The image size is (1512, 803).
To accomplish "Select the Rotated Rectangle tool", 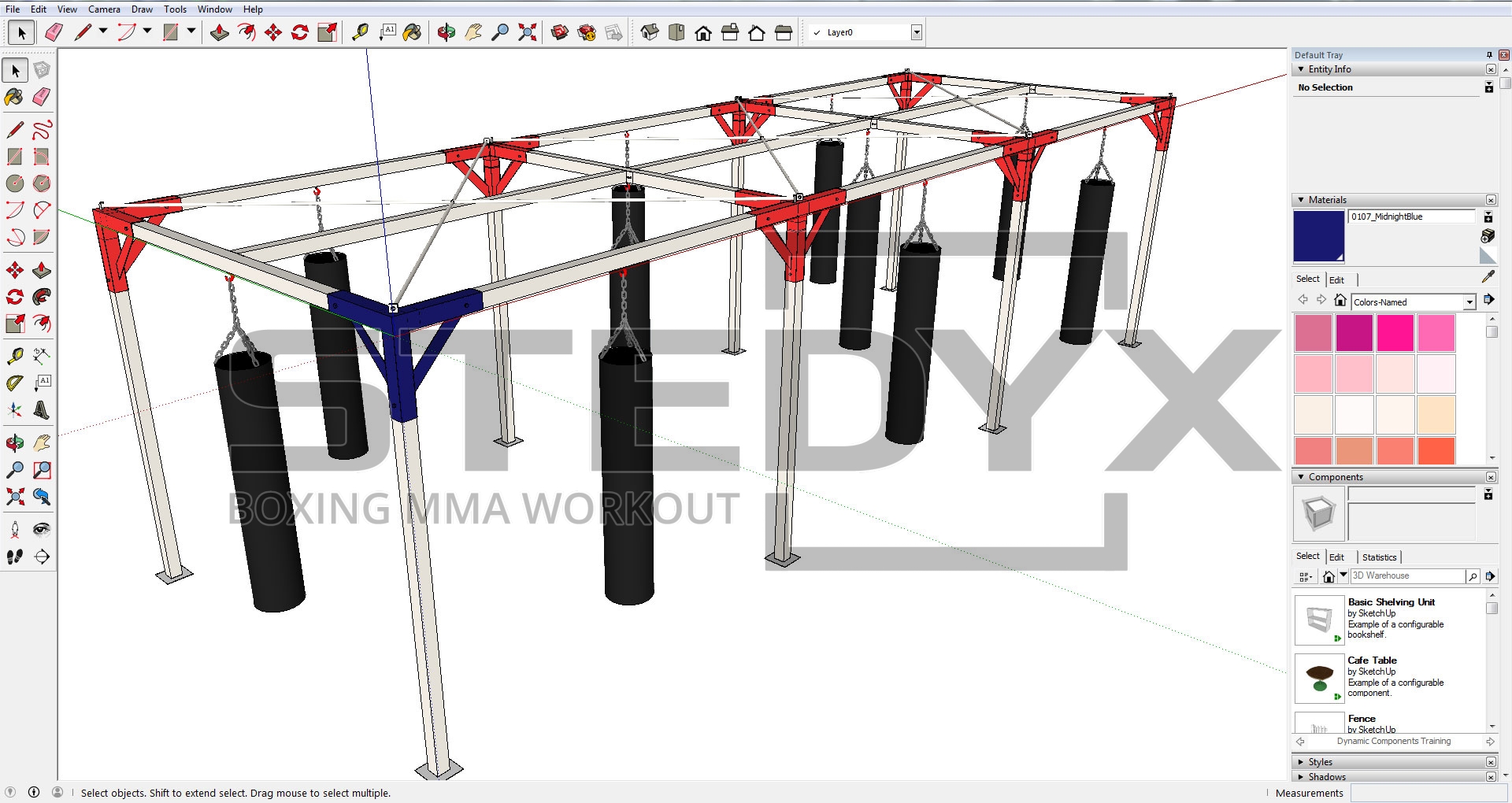I will click(42, 157).
